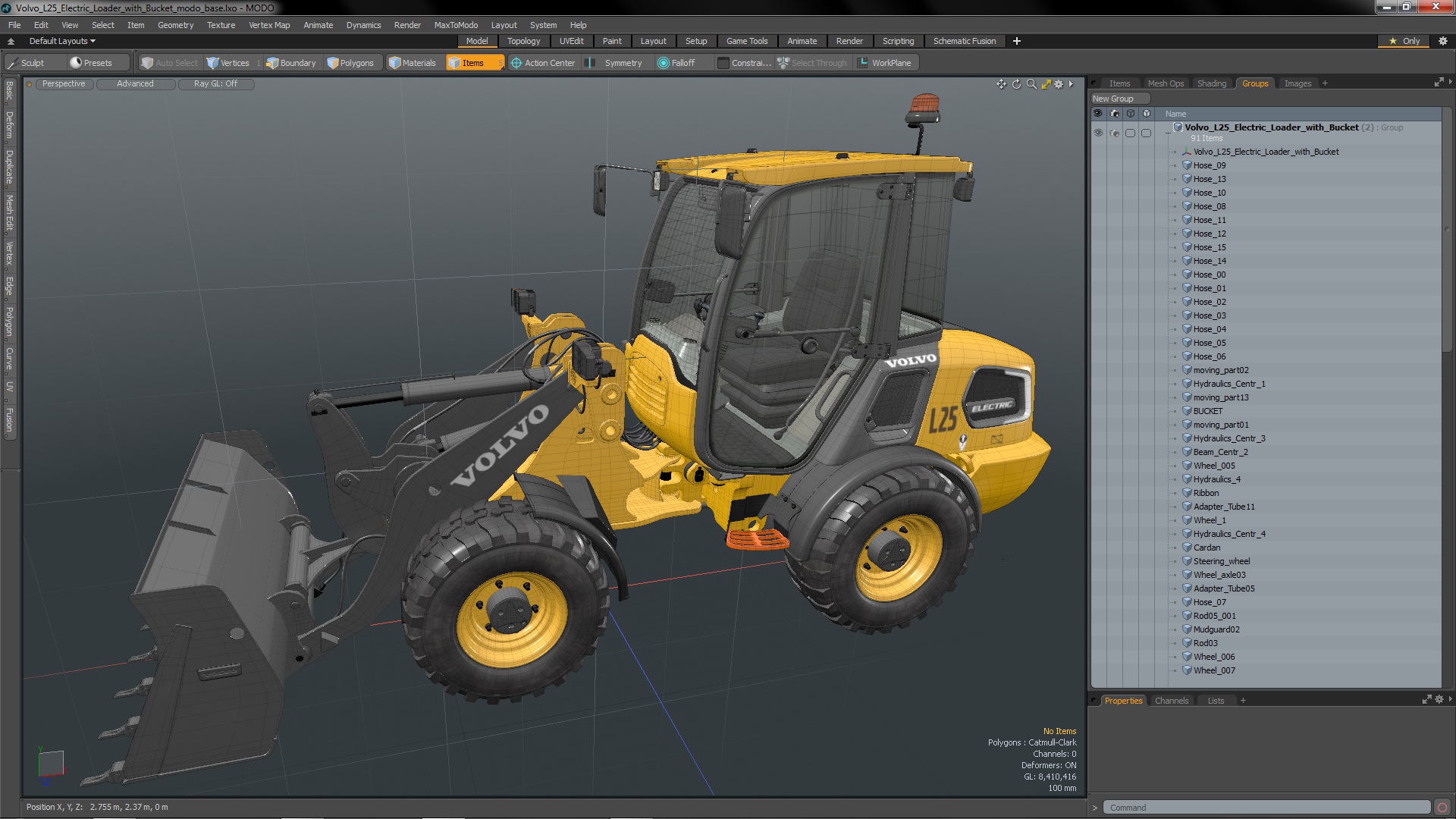Open the Constraints dropdown
This screenshot has height=819, width=1456.
coord(744,63)
